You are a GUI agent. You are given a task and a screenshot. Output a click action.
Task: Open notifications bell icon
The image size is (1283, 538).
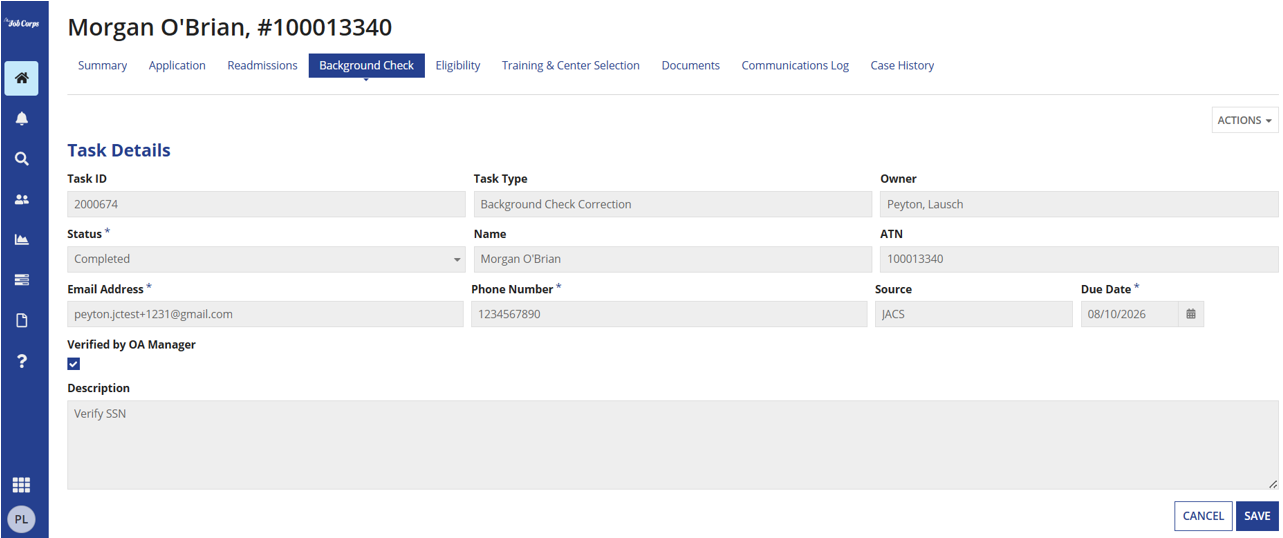pyautogui.click(x=21, y=118)
